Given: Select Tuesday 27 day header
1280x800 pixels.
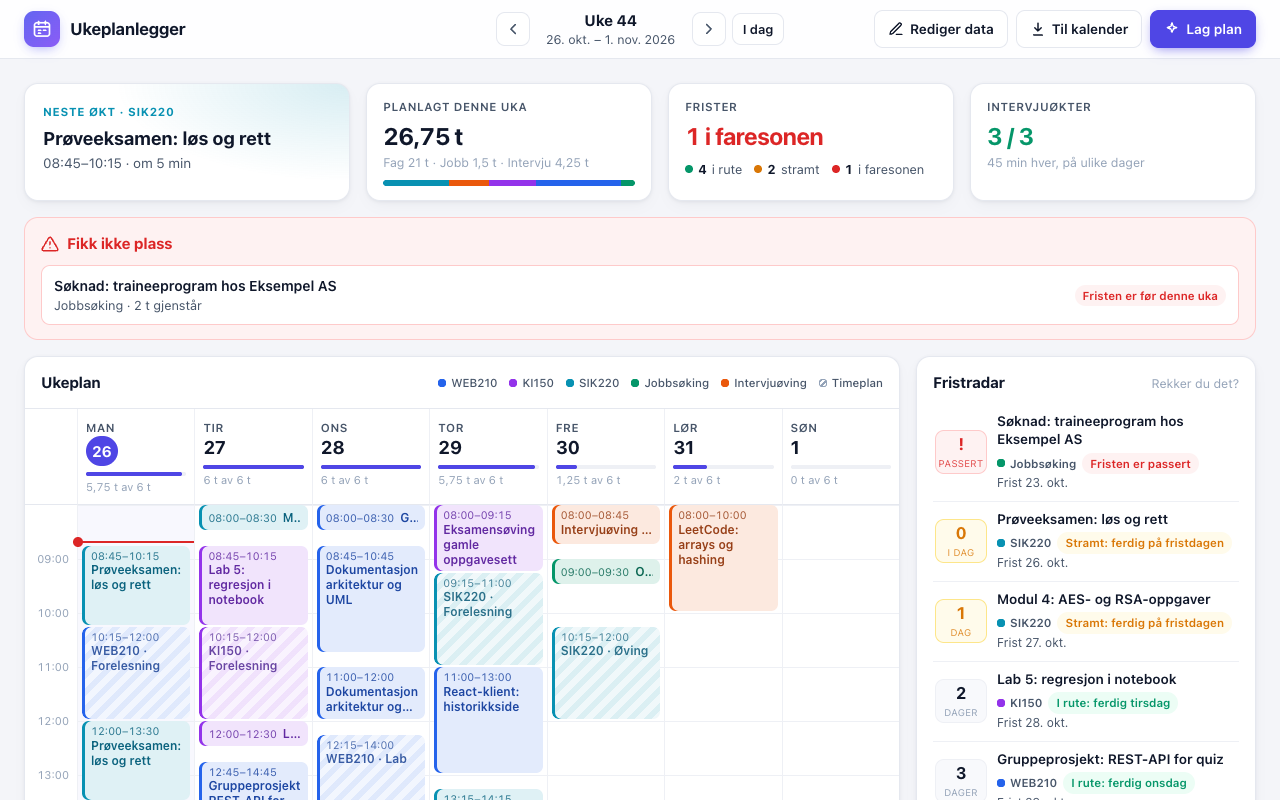Looking at the screenshot, I should coord(253,456).
